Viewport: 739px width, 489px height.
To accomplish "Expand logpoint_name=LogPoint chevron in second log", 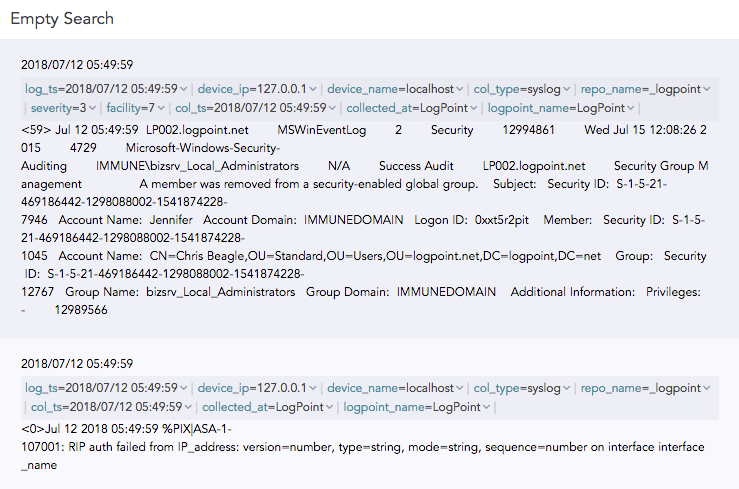I will [x=488, y=407].
